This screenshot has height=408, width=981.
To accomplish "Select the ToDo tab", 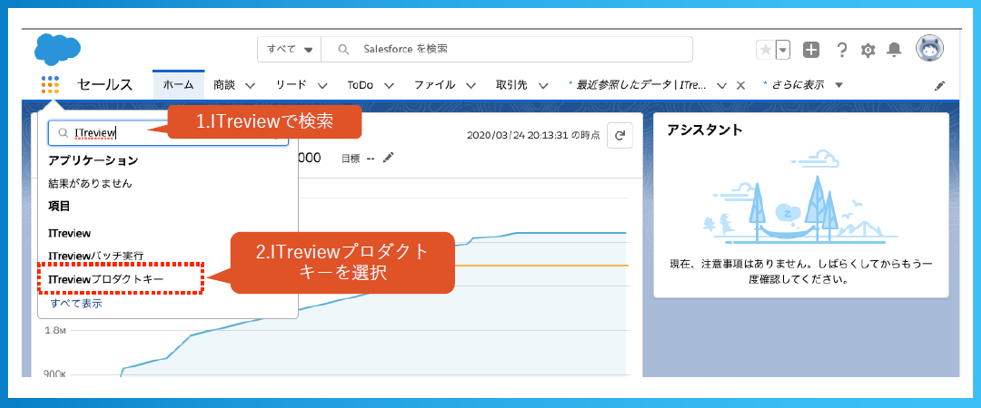I will [x=360, y=85].
